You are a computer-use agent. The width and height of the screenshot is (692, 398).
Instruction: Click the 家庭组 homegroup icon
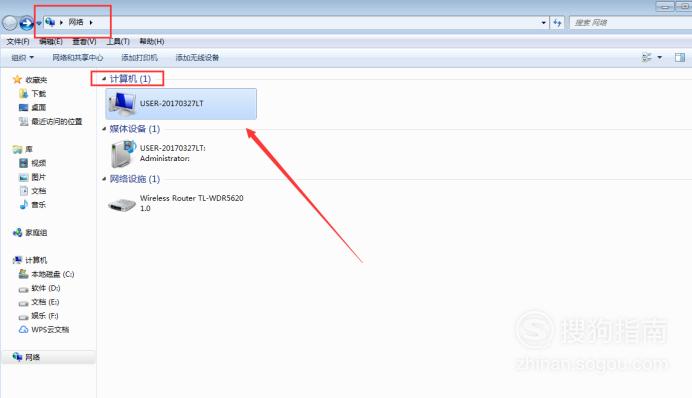[x=18, y=233]
